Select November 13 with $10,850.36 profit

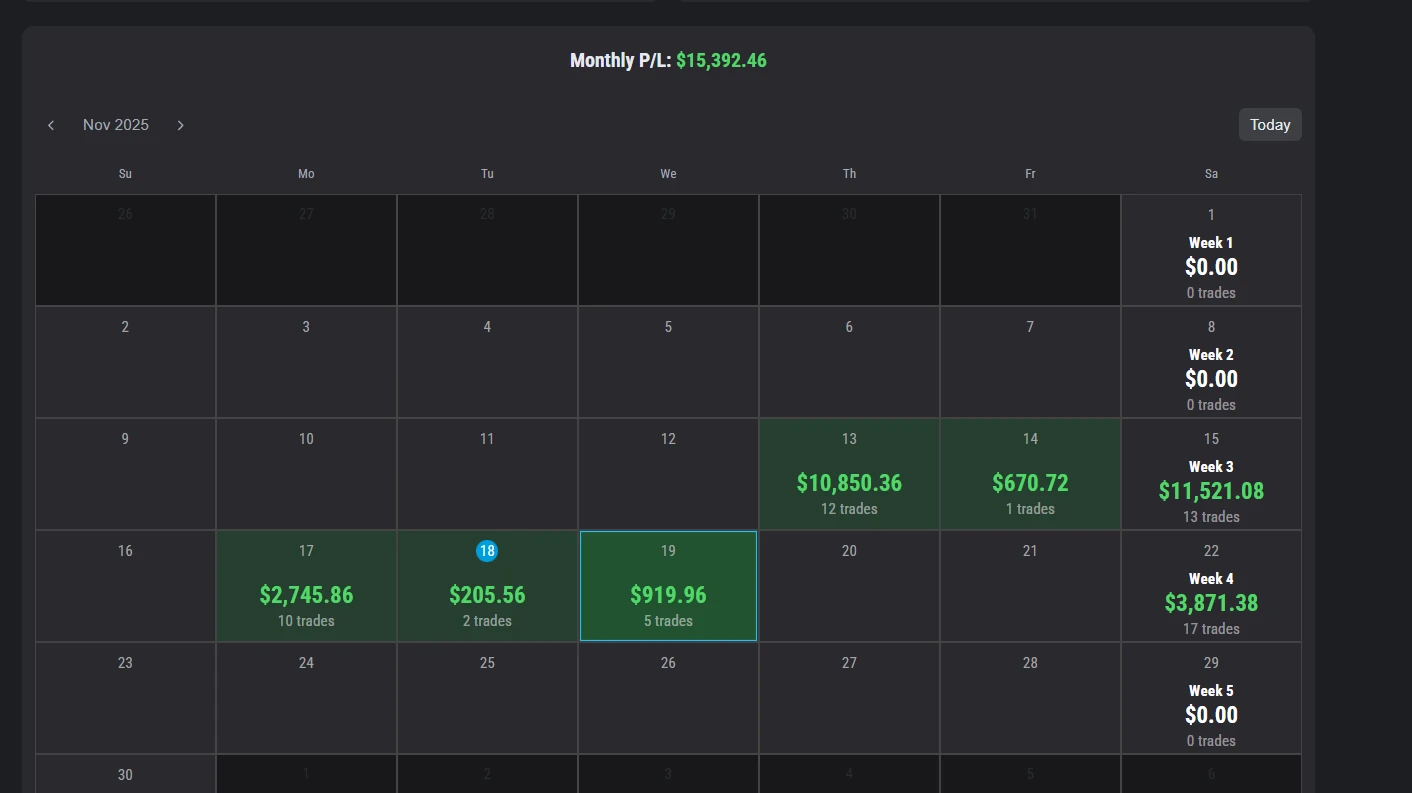pyautogui.click(x=849, y=474)
